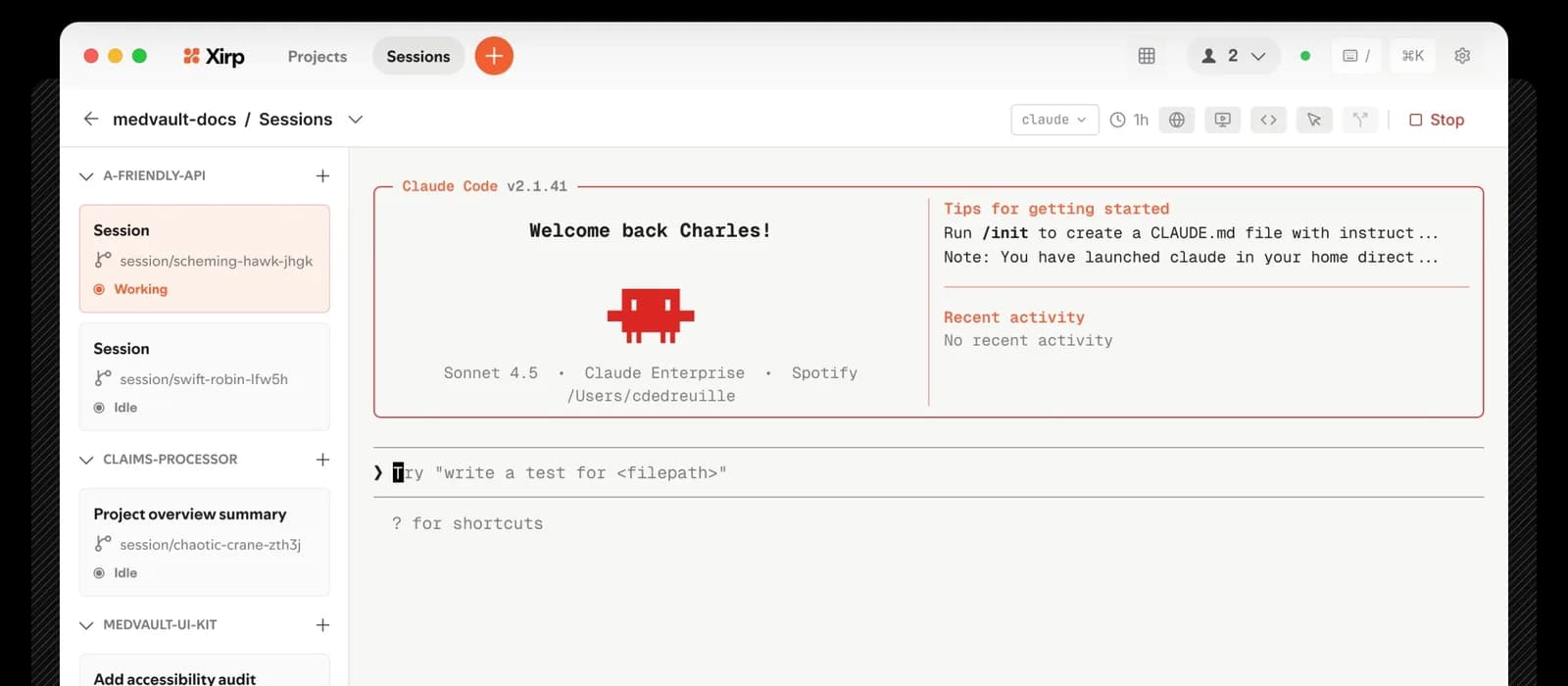Click the 'Note: You have launched' line
1568x686 pixels.
tap(1191, 257)
